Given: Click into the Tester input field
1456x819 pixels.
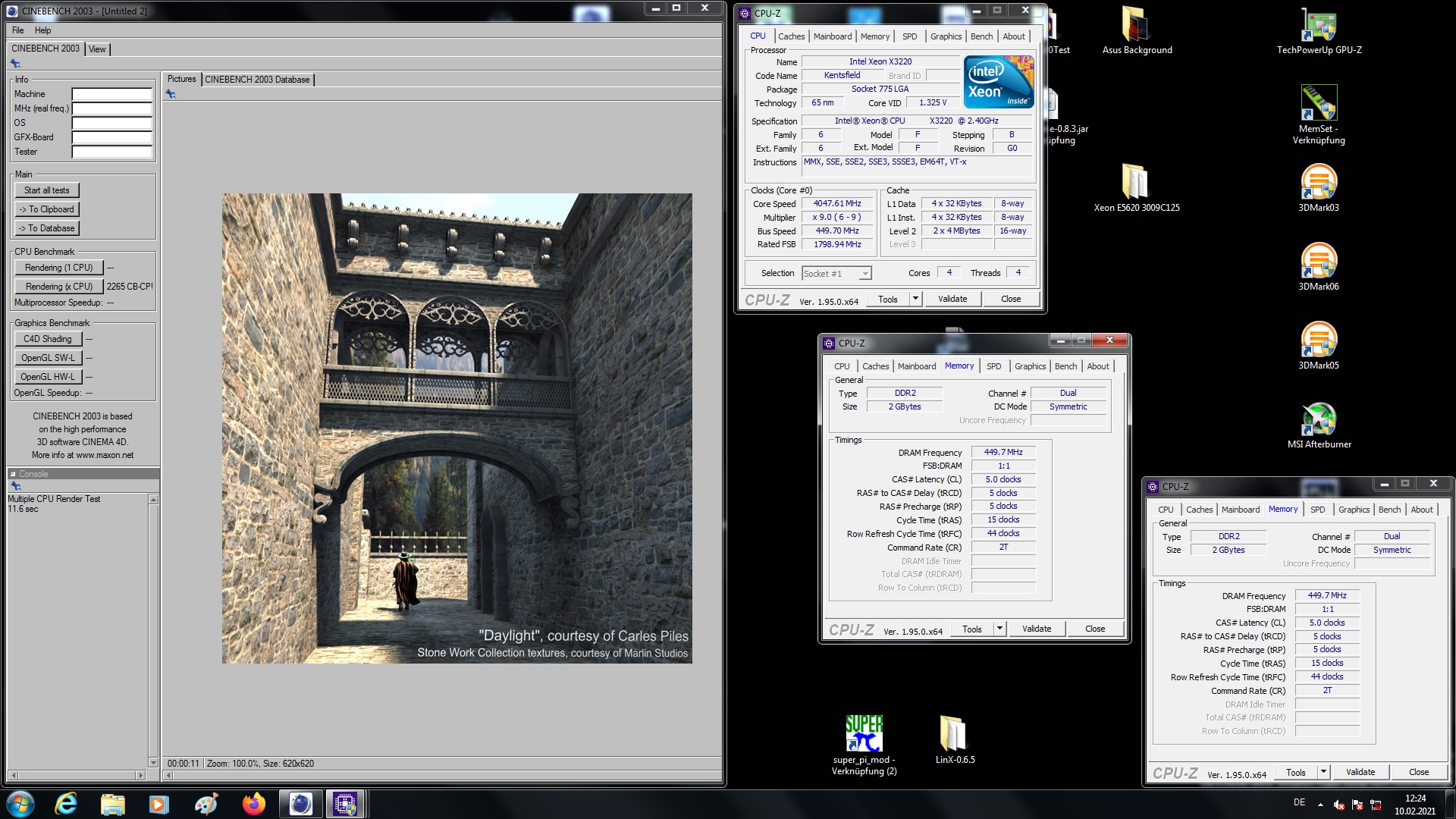Looking at the screenshot, I should [x=112, y=152].
